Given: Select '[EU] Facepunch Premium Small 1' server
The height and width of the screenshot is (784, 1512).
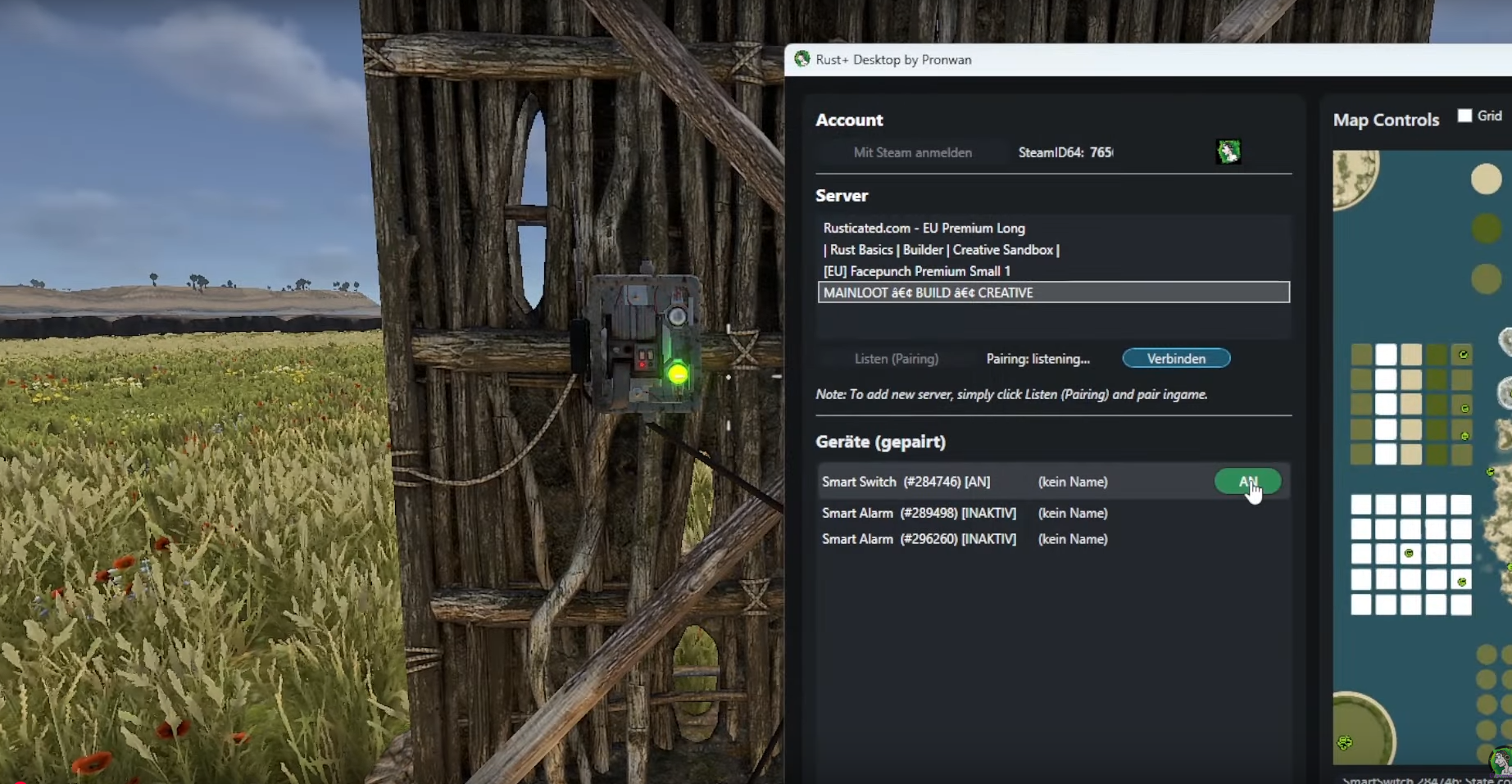Looking at the screenshot, I should (1053, 271).
